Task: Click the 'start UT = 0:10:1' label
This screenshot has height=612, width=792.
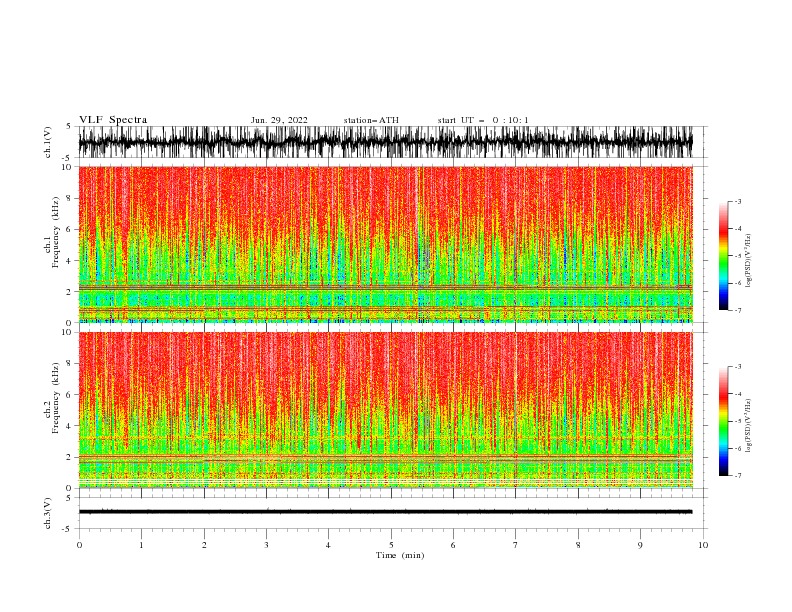Action: coord(483,120)
